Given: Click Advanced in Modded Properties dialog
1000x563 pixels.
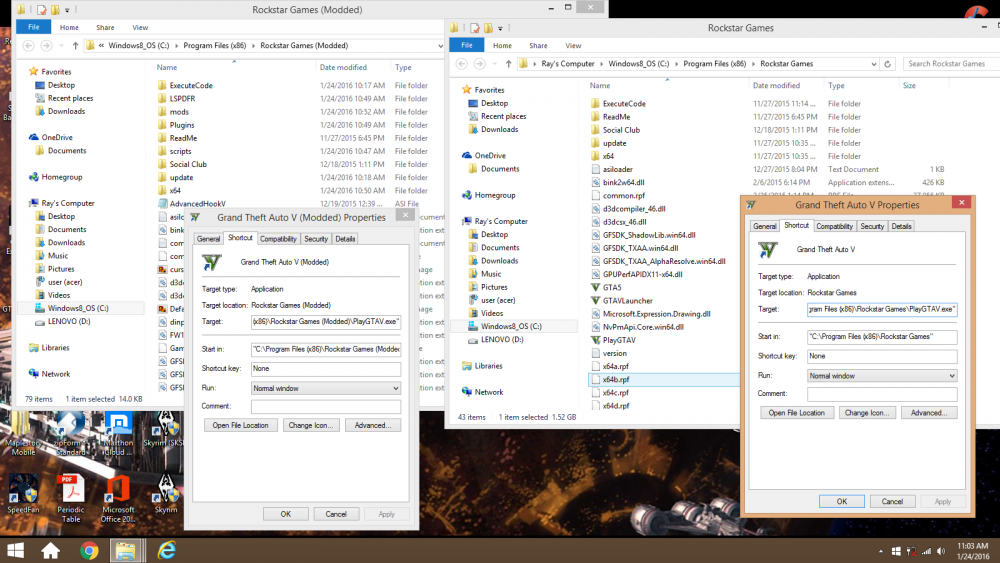Looking at the screenshot, I should coord(372,425).
